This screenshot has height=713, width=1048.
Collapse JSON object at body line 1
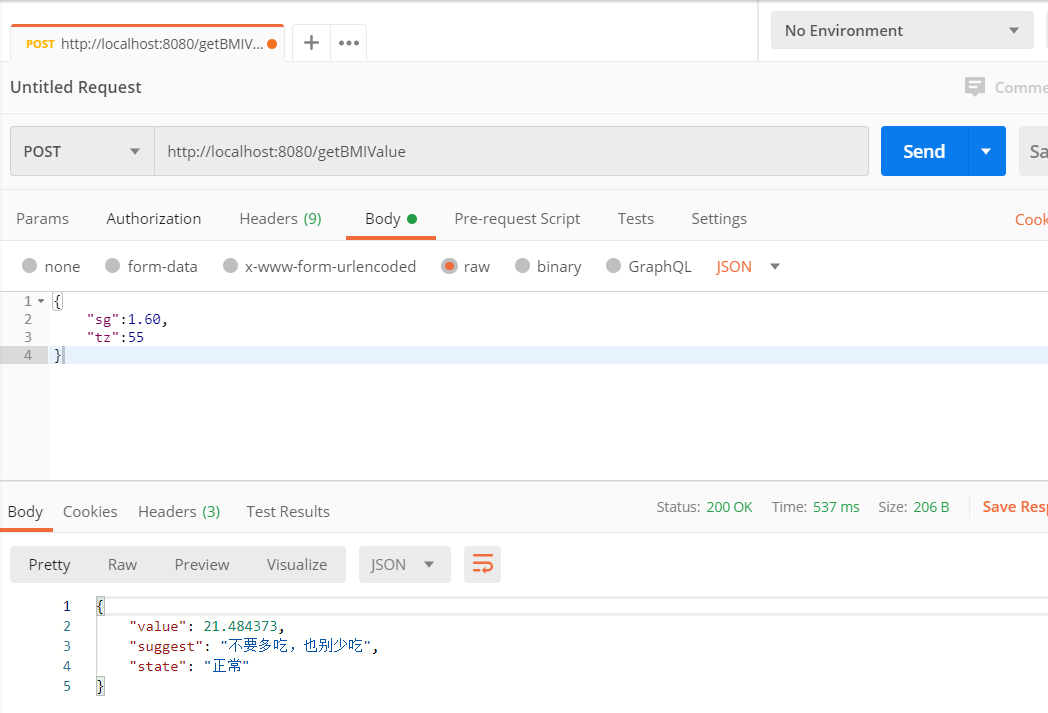coord(41,301)
